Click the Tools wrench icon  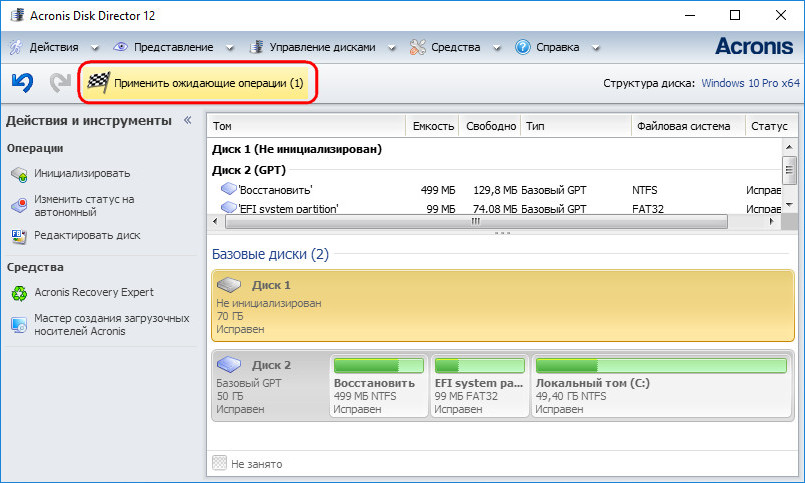[x=417, y=47]
